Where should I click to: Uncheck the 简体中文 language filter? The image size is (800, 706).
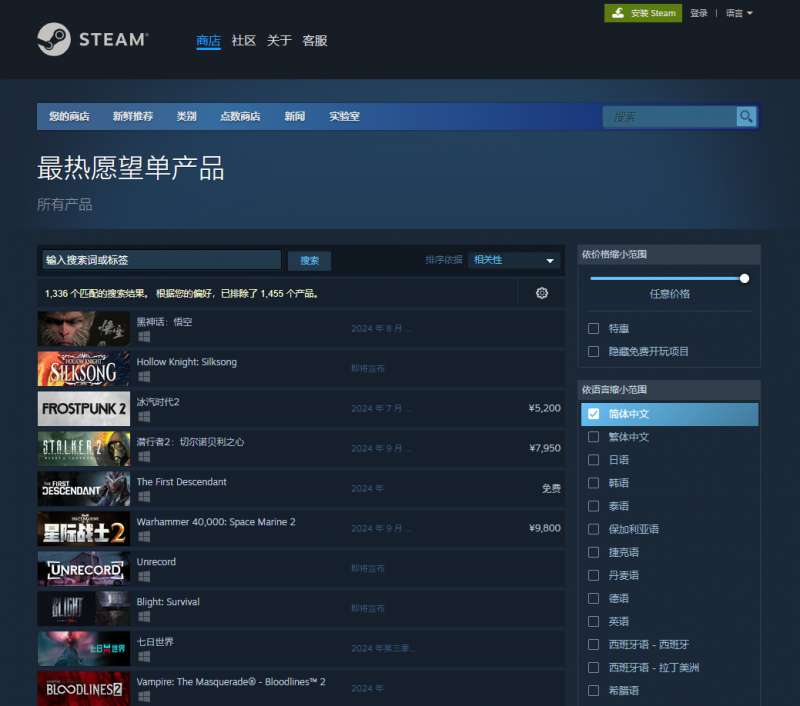coord(594,414)
